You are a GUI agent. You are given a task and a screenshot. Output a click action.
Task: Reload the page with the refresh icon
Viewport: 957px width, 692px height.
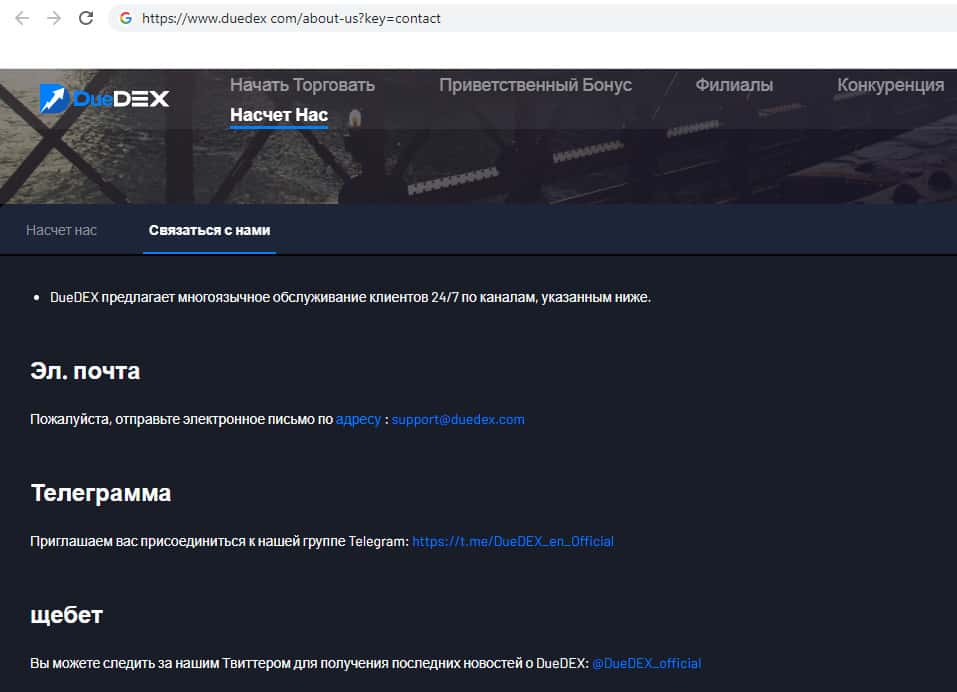pyautogui.click(x=86, y=18)
